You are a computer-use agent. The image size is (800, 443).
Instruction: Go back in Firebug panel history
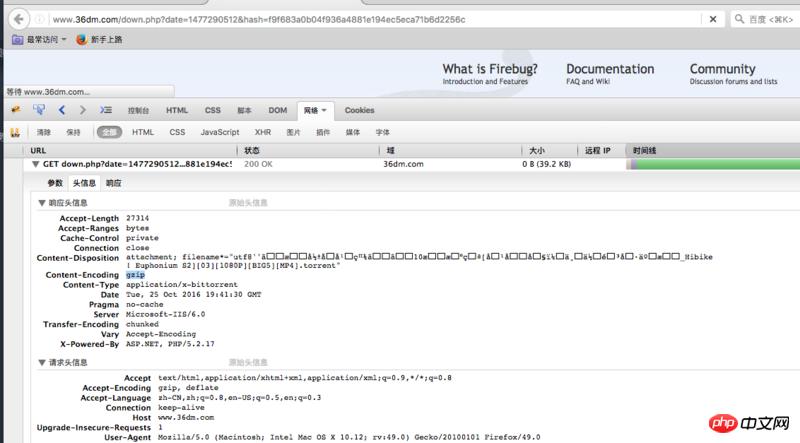62,110
